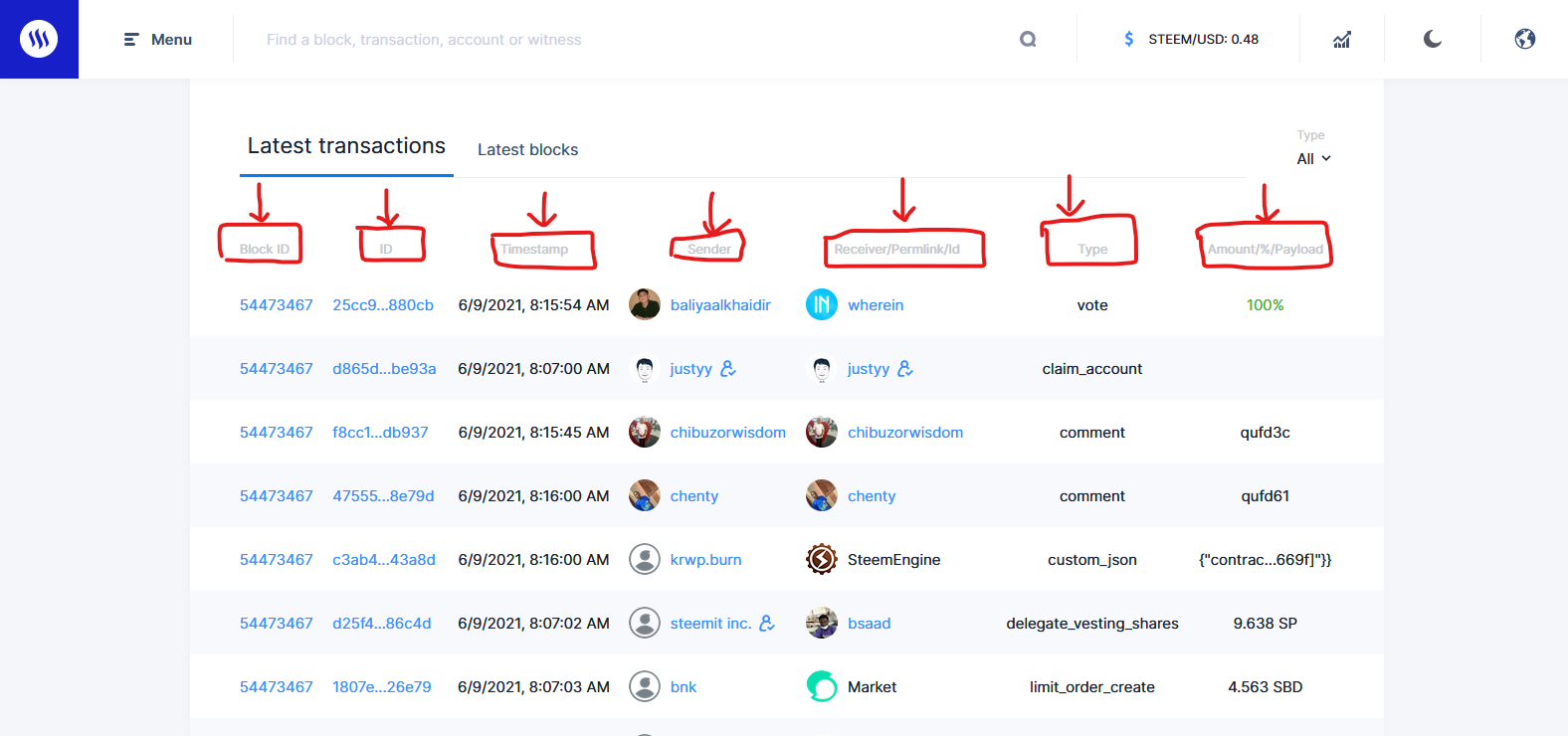Viewport: 1568px width, 736px height.
Task: Click the Steem logo home icon
Action: pos(39,39)
